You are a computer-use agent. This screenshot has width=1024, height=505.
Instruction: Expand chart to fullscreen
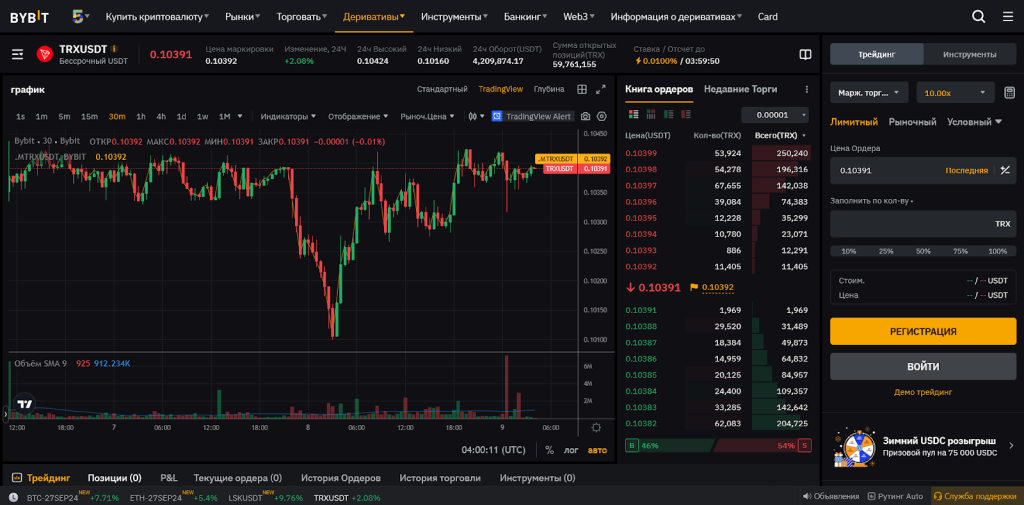(x=600, y=89)
